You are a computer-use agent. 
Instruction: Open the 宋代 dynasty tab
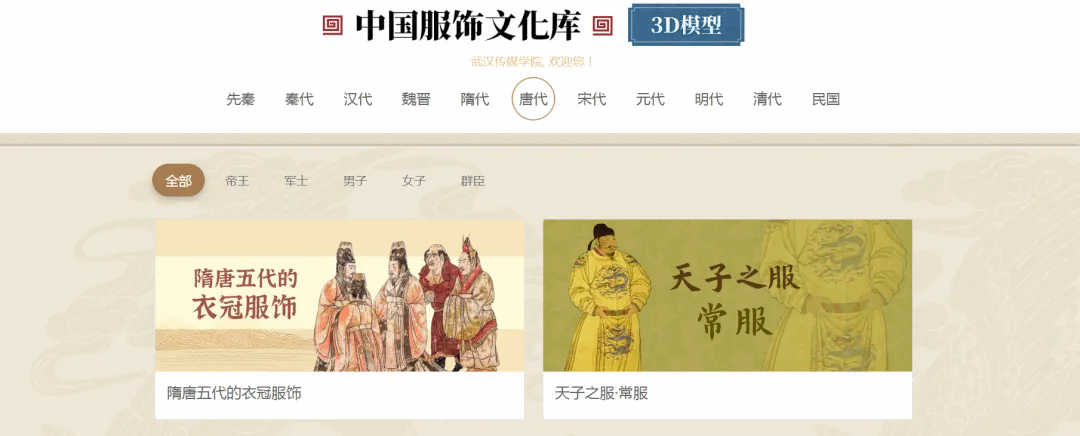(x=592, y=99)
